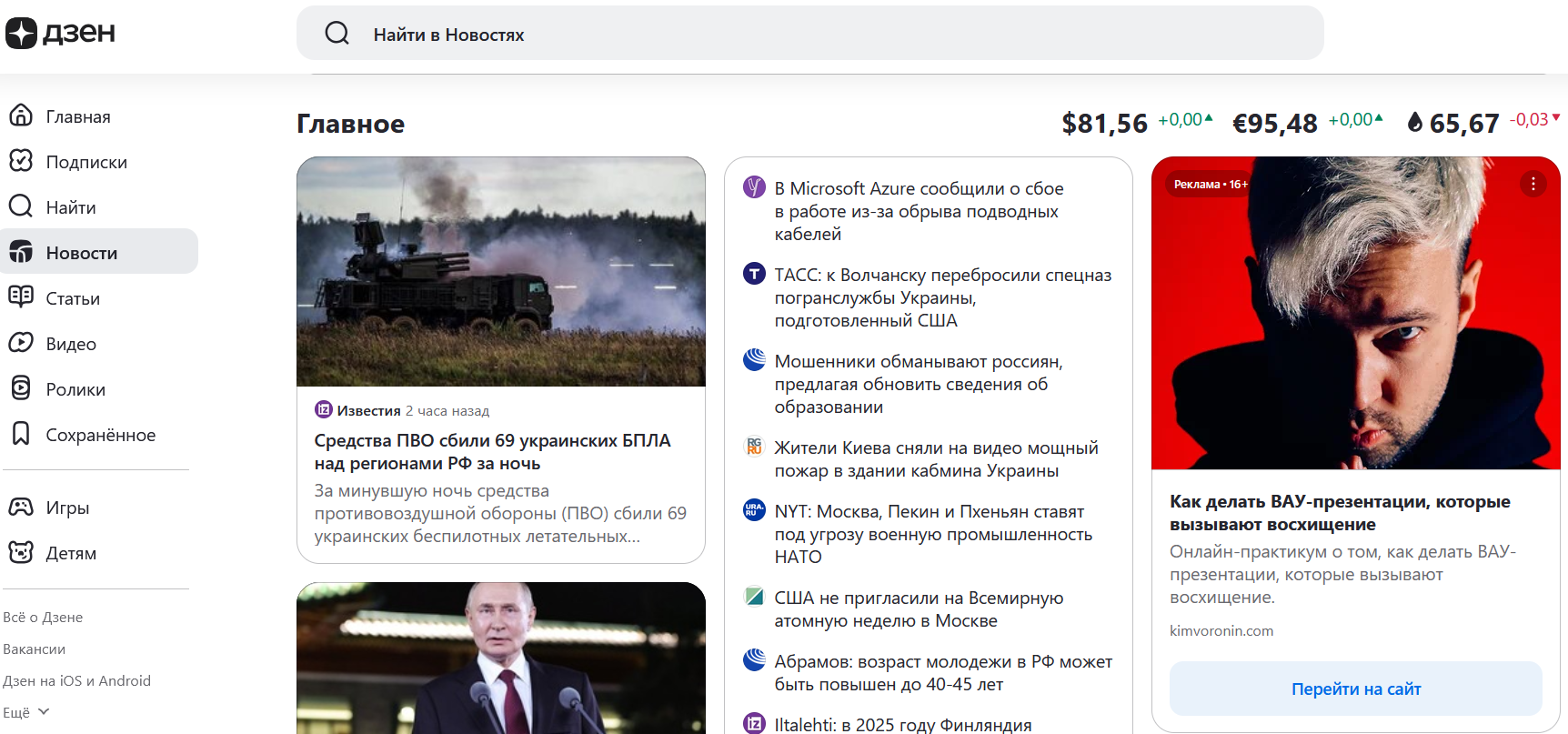
Task: Open the air defense vehicle news thumbnail
Action: click(500, 271)
